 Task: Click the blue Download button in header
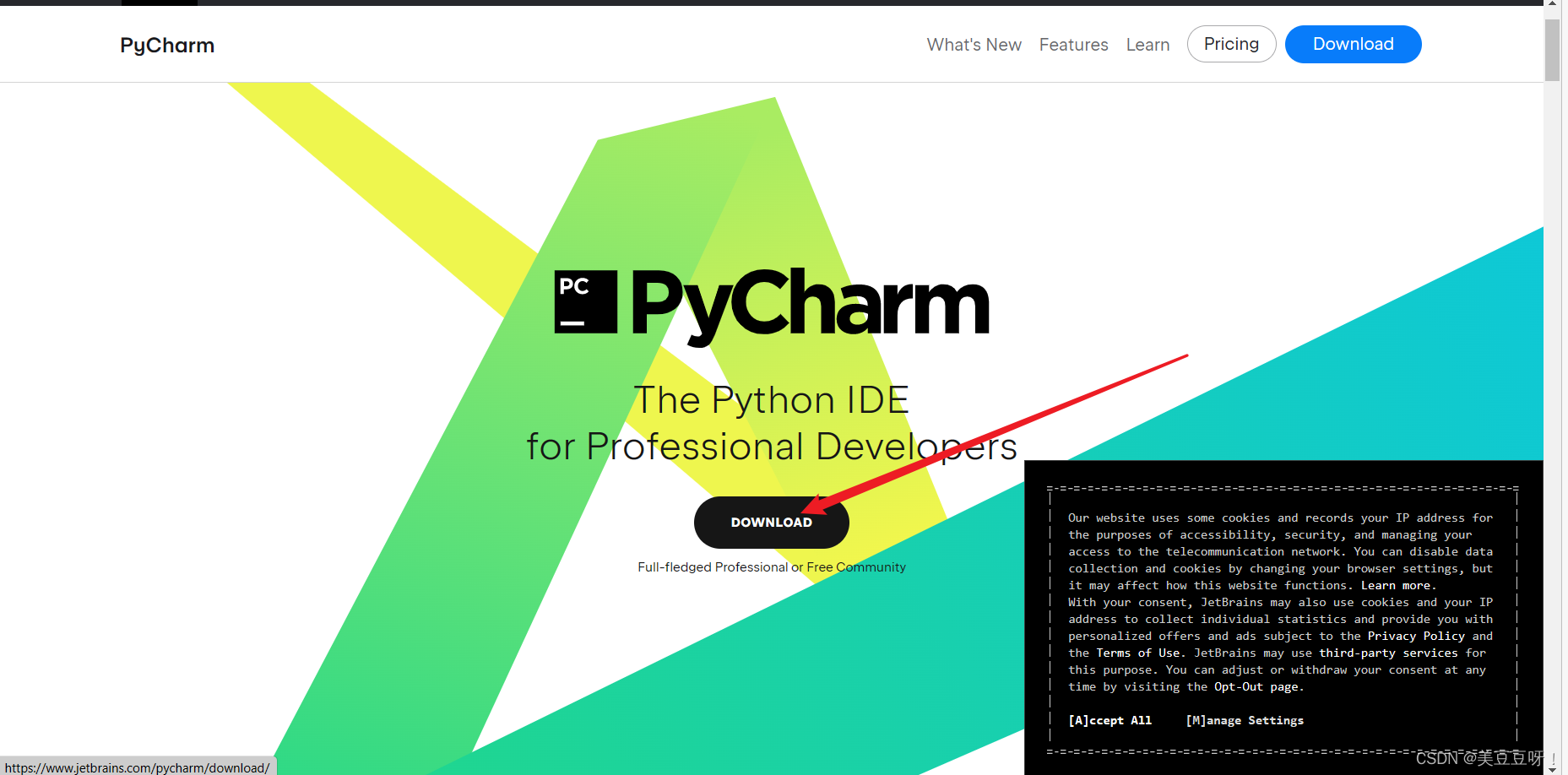pos(1353,44)
